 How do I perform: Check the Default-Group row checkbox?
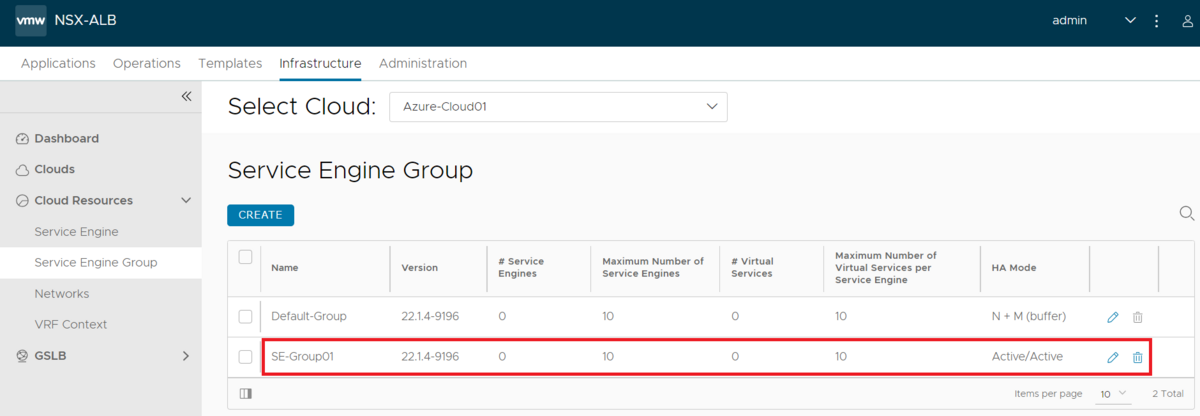pyautogui.click(x=245, y=317)
